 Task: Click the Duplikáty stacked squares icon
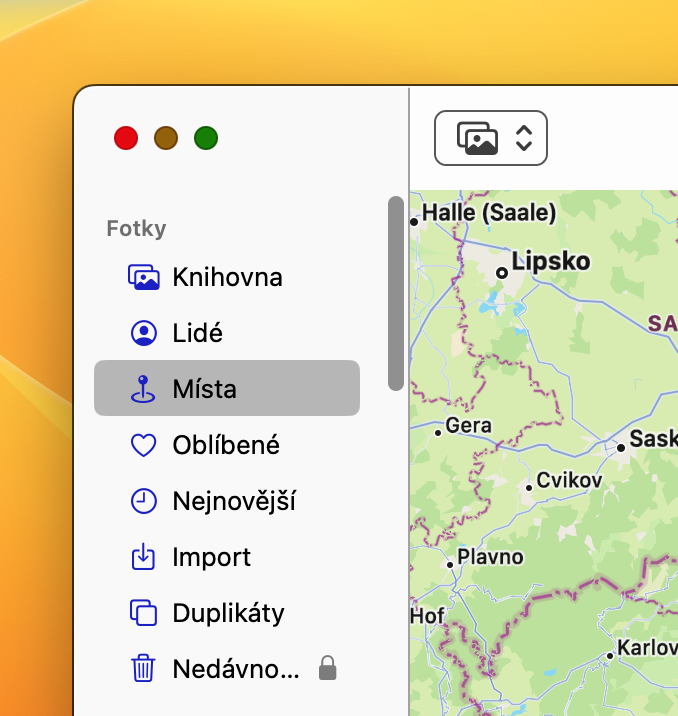pos(143,613)
